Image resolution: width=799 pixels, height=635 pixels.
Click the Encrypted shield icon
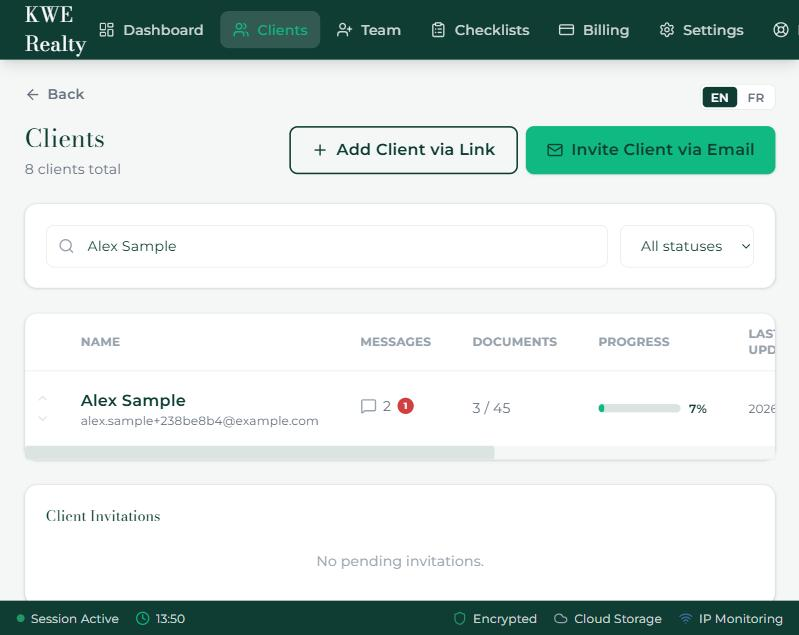[x=460, y=619]
